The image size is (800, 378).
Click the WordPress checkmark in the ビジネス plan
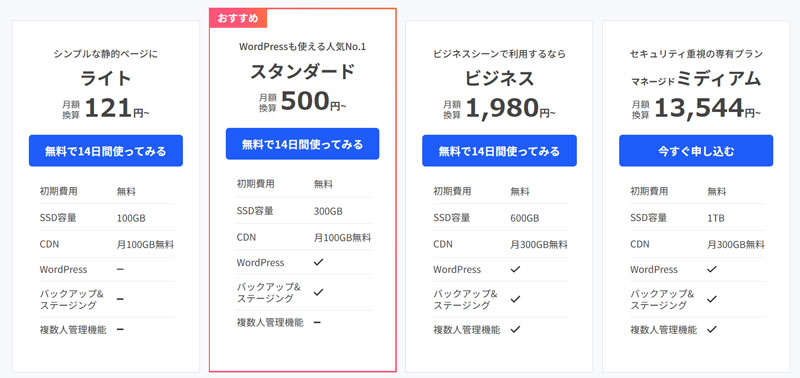515,269
